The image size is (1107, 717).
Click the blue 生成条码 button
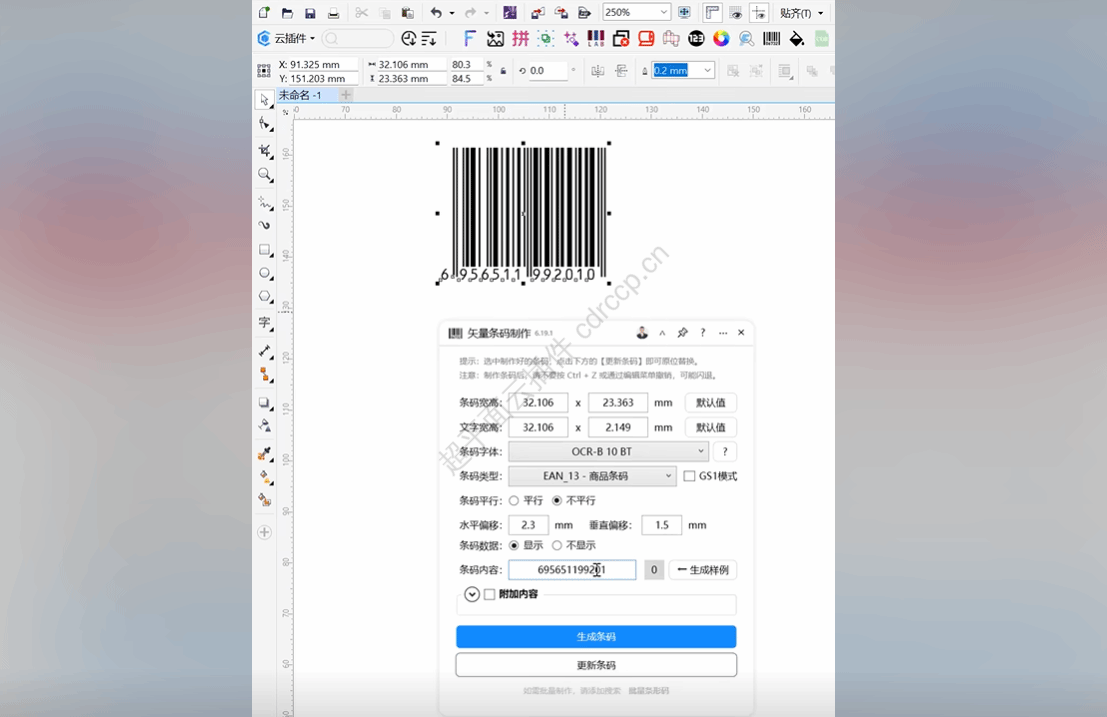(x=596, y=637)
